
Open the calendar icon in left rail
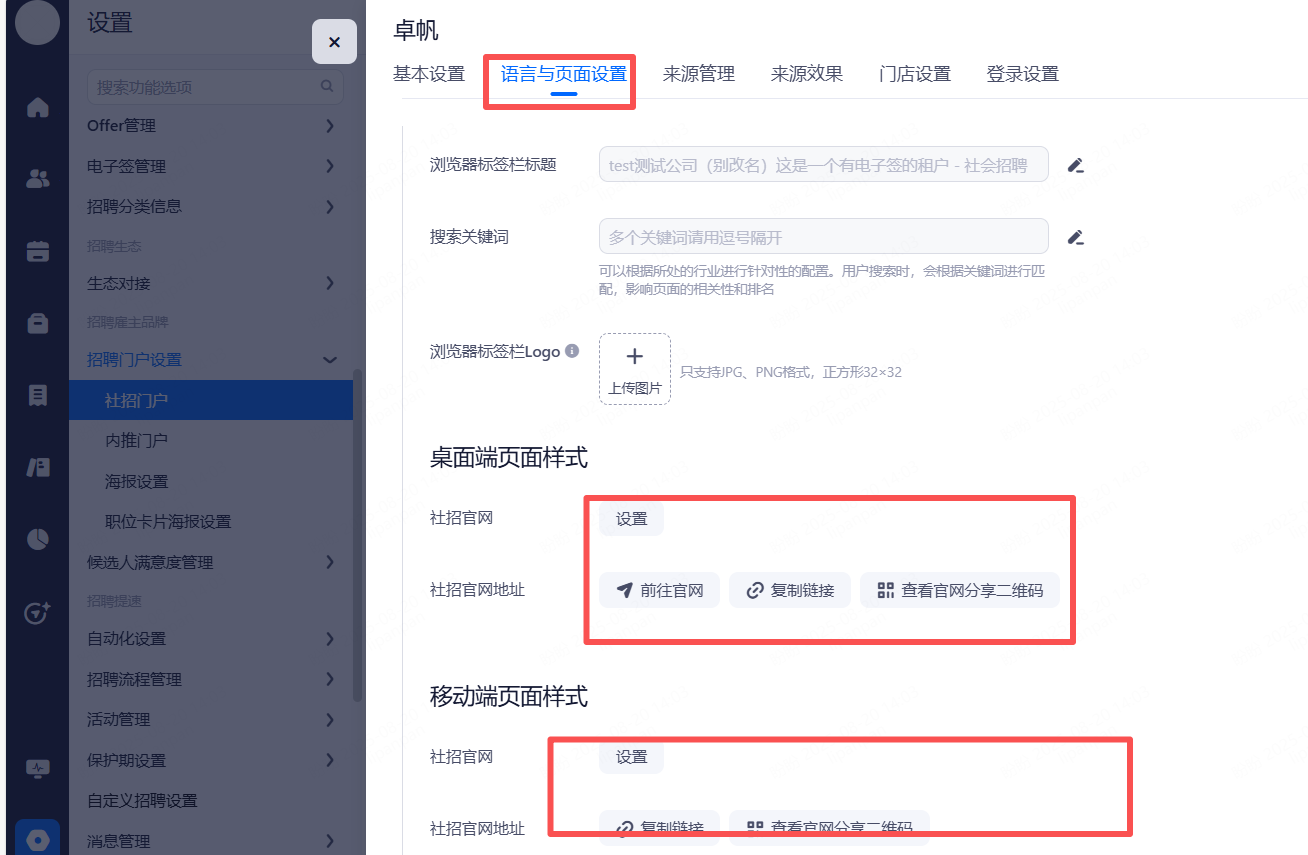(38, 251)
